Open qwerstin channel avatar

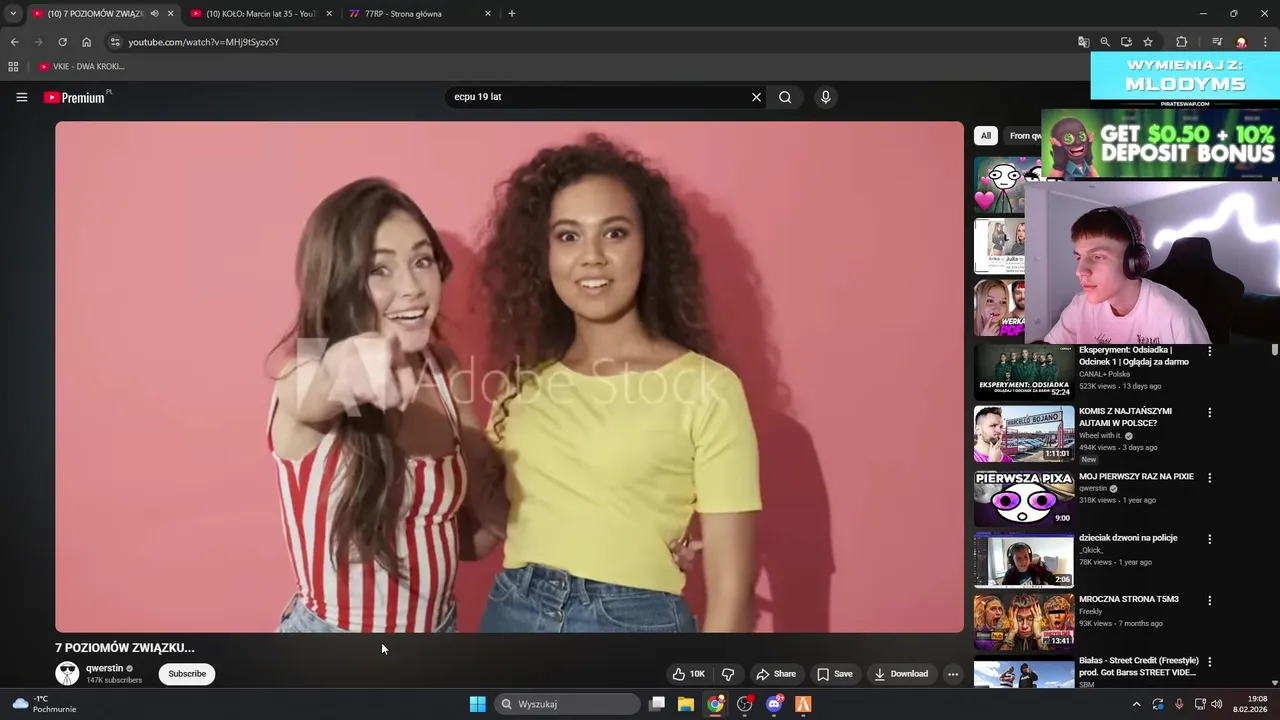coord(67,673)
